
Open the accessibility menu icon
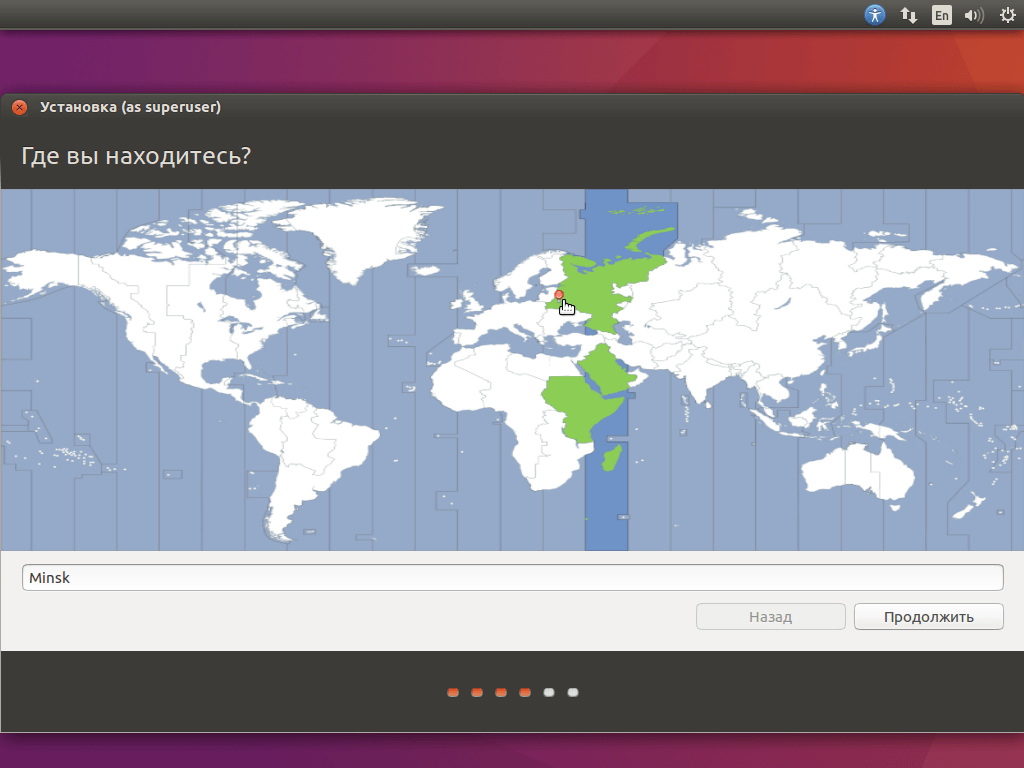click(874, 14)
